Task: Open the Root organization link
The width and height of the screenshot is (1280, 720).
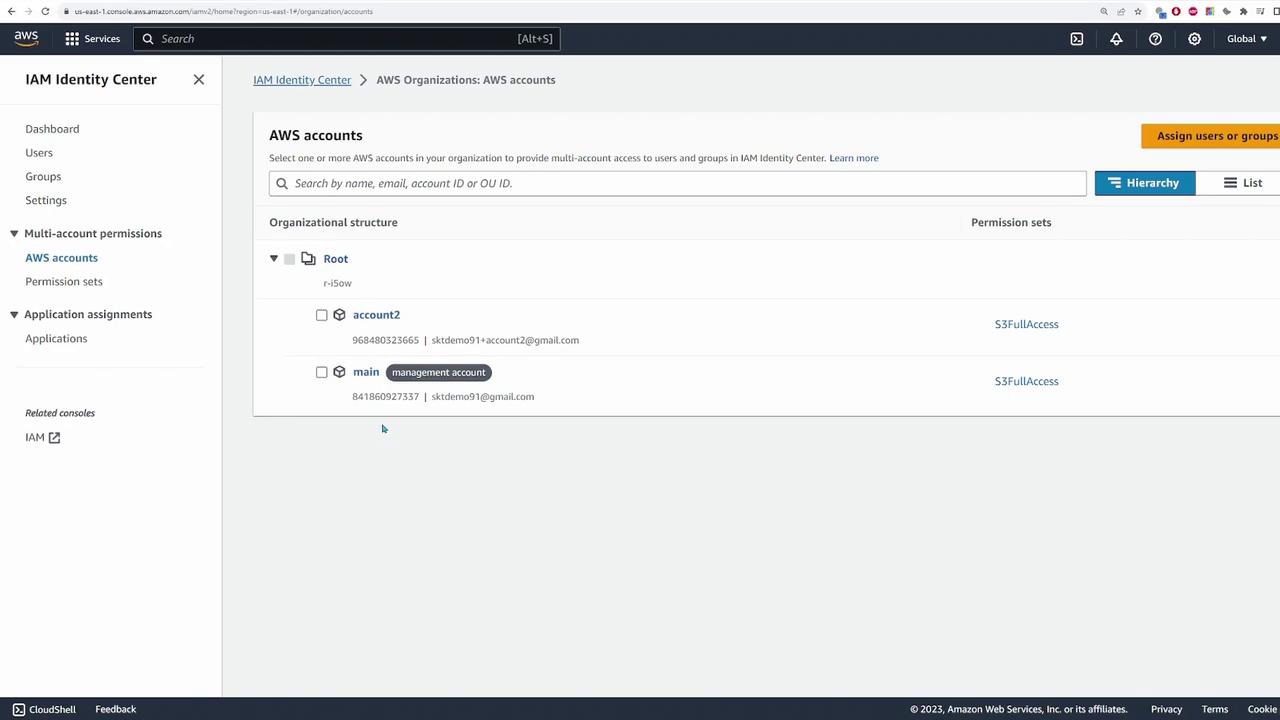Action: [336, 259]
